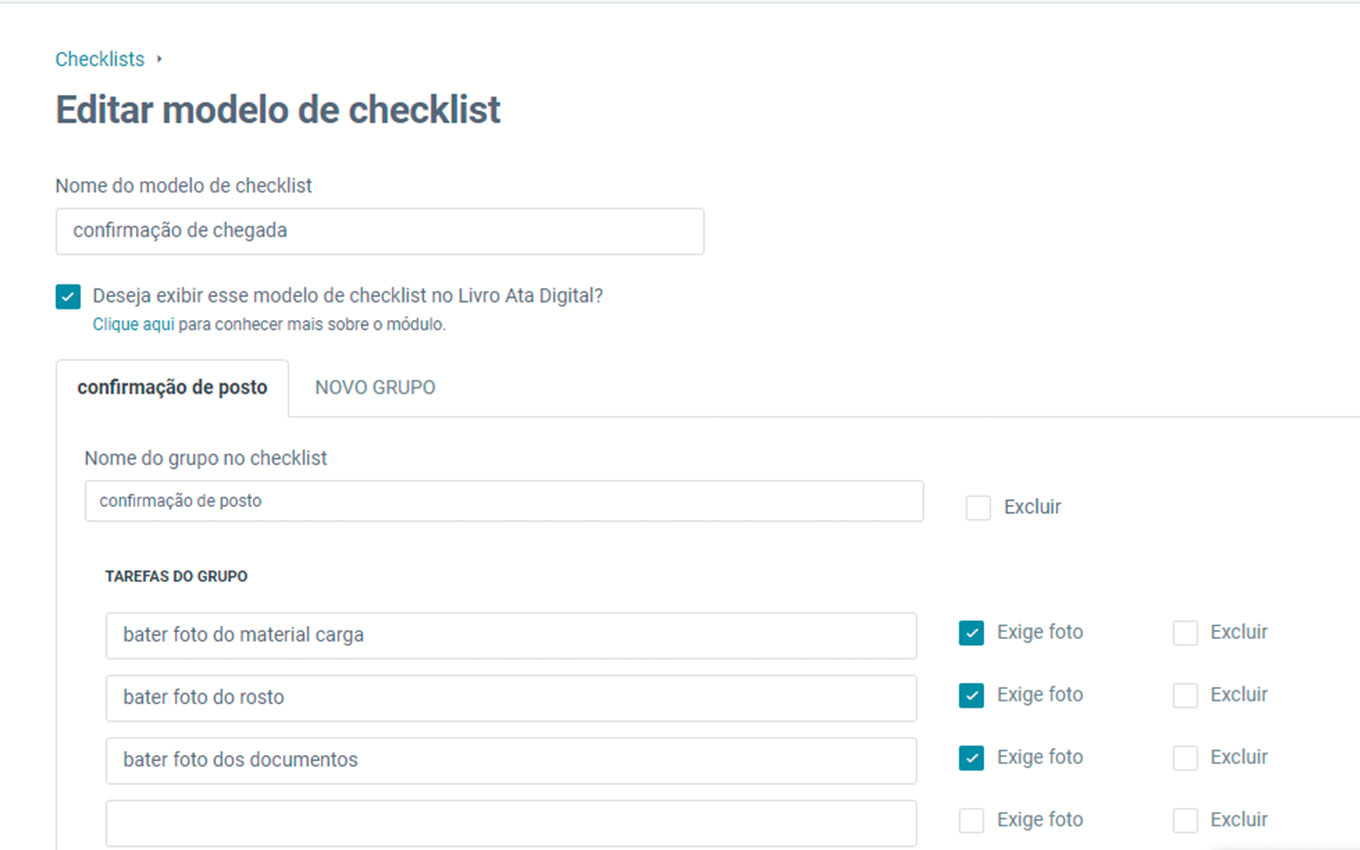Switch to the 'confirmação de posto' tab
The width and height of the screenshot is (1360, 850).
[172, 388]
